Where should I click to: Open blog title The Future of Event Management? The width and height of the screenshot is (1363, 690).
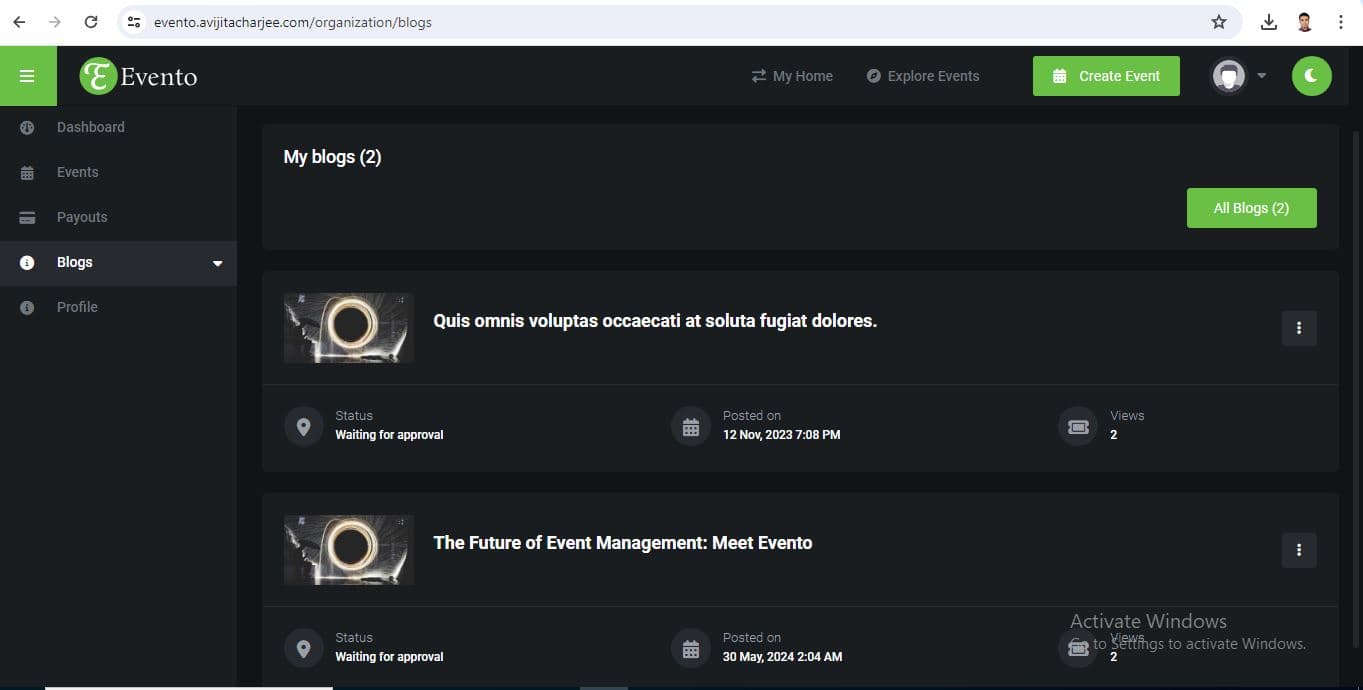coord(623,543)
